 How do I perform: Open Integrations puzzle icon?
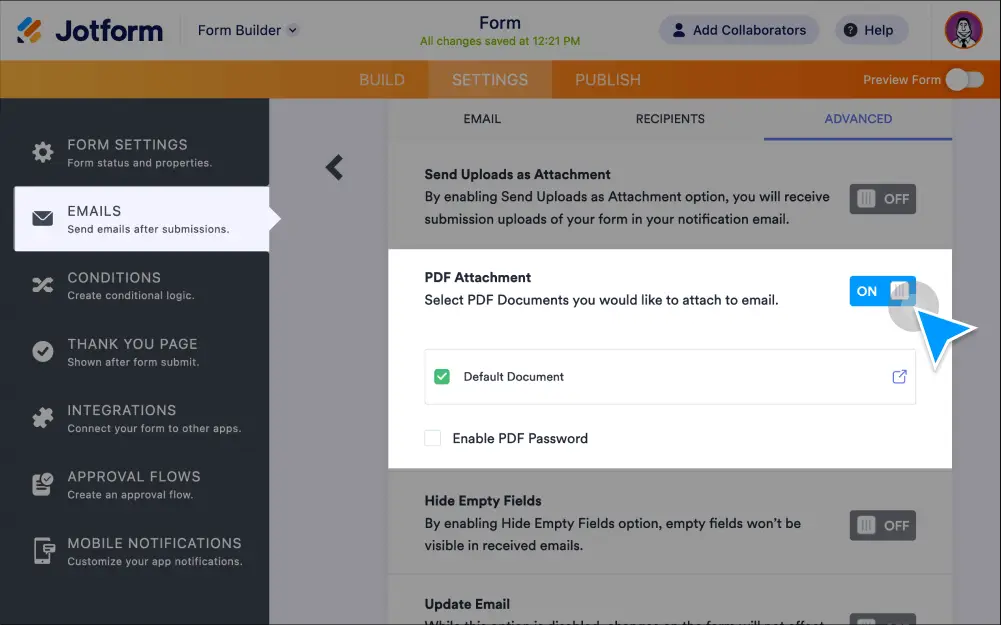point(41,417)
